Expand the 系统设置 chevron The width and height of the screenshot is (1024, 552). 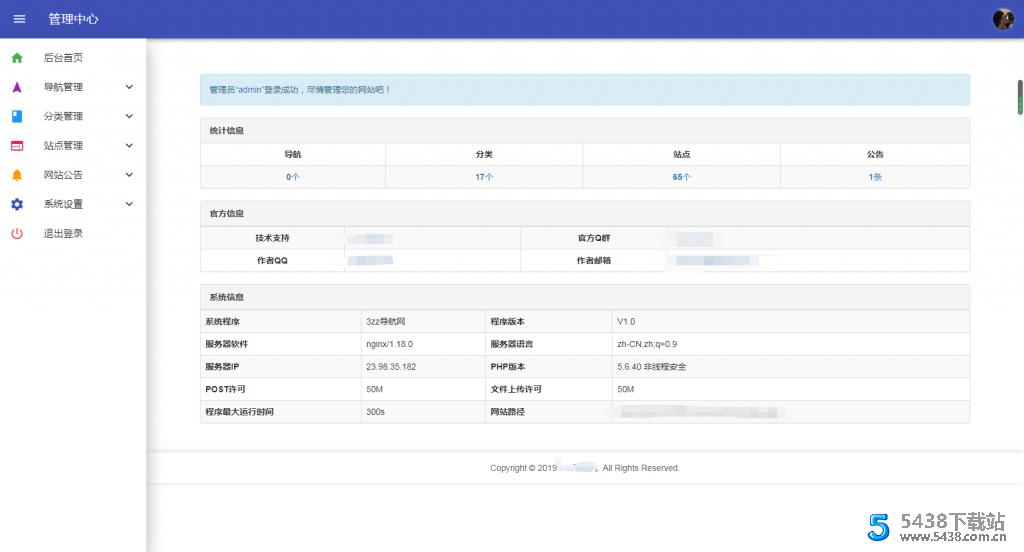point(129,204)
